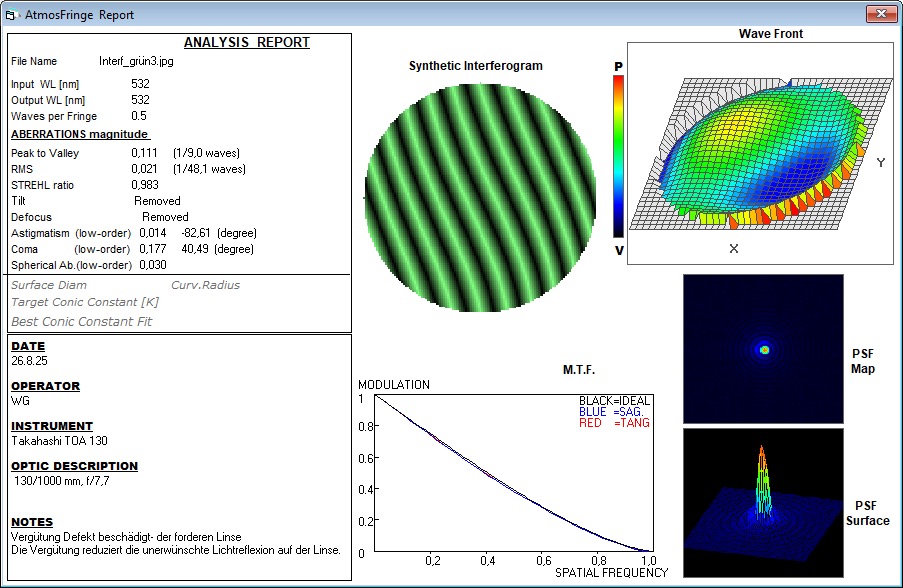The width and height of the screenshot is (903, 588).
Task: Click the OPERATOR field value WG
Action: 20,401
